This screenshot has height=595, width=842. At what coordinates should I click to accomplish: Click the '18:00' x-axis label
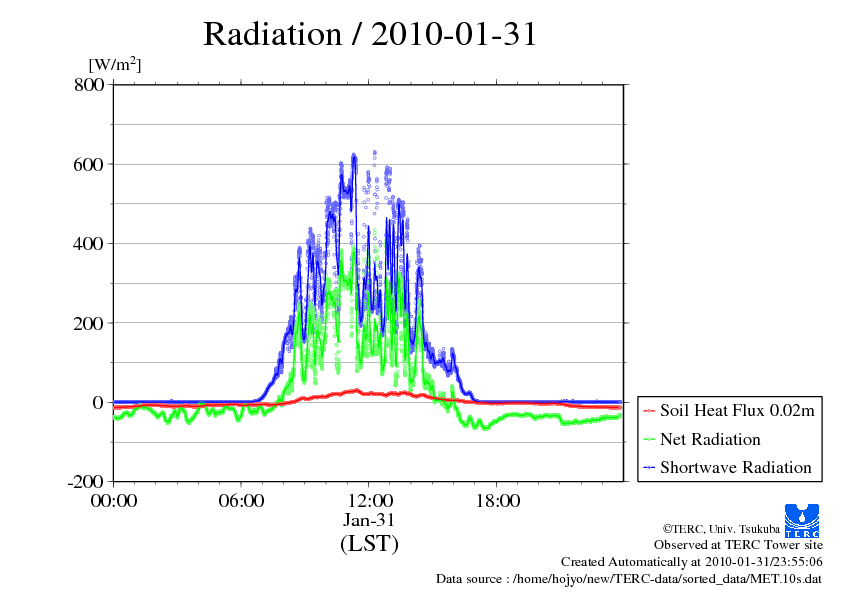tap(497, 501)
